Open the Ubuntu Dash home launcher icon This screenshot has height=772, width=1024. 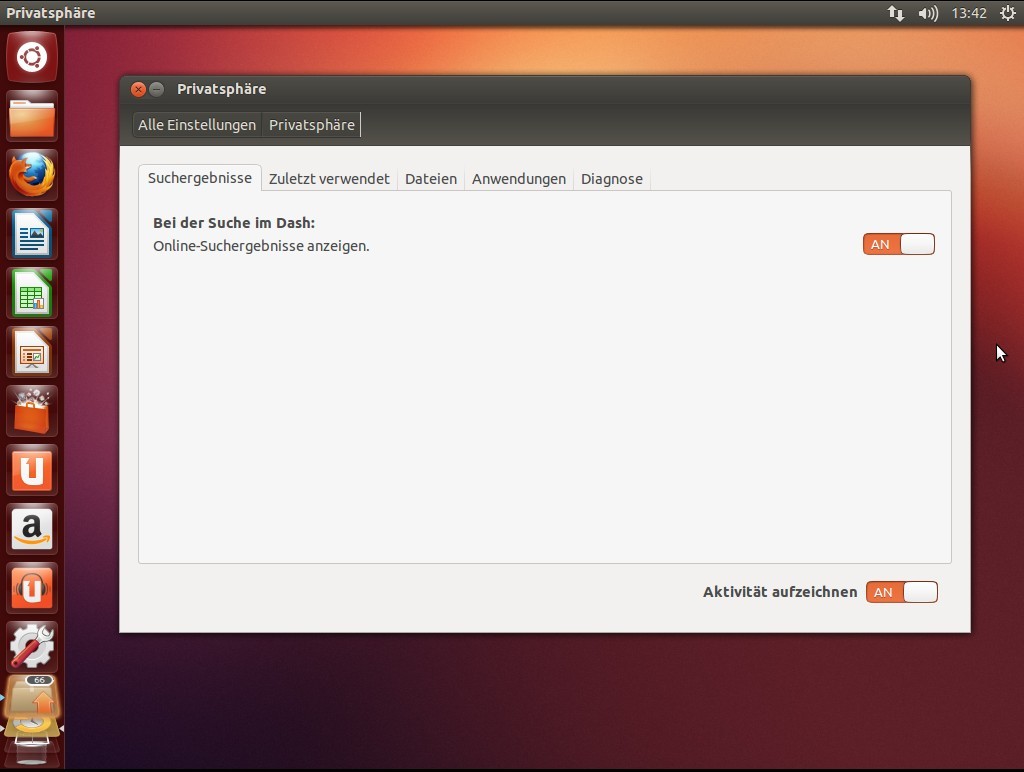(x=32, y=57)
